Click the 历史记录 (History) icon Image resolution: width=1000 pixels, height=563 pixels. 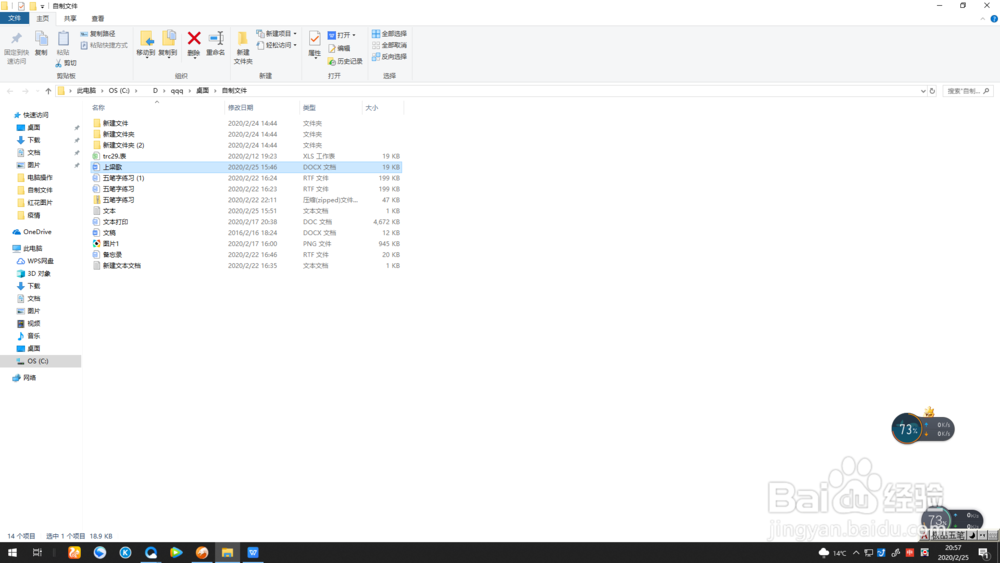coord(332,61)
